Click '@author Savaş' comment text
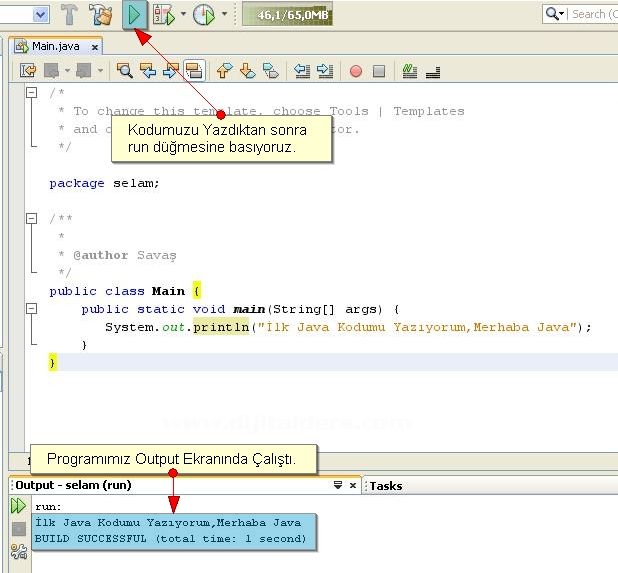The height and width of the screenshot is (573, 618). pyautogui.click(x=125, y=255)
